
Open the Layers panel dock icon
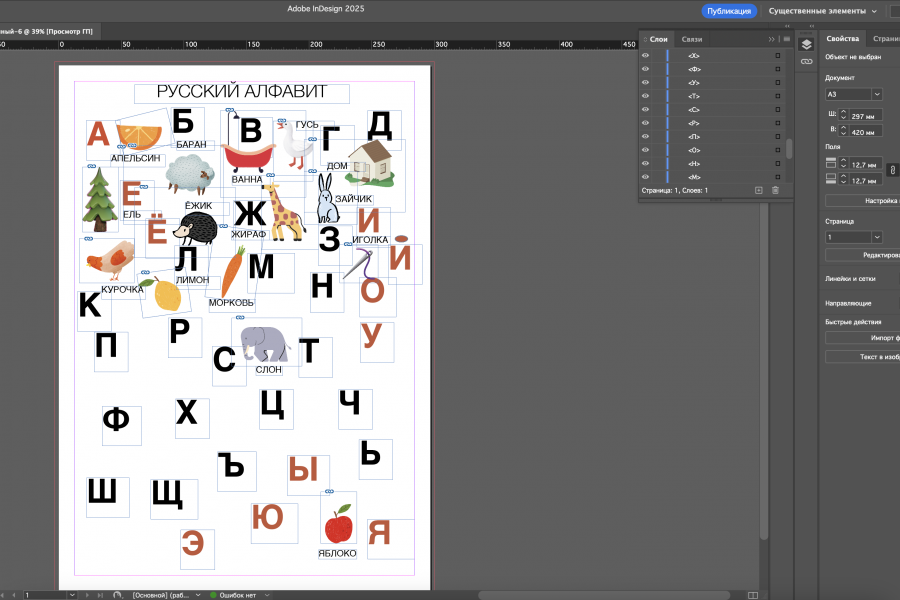[806, 45]
